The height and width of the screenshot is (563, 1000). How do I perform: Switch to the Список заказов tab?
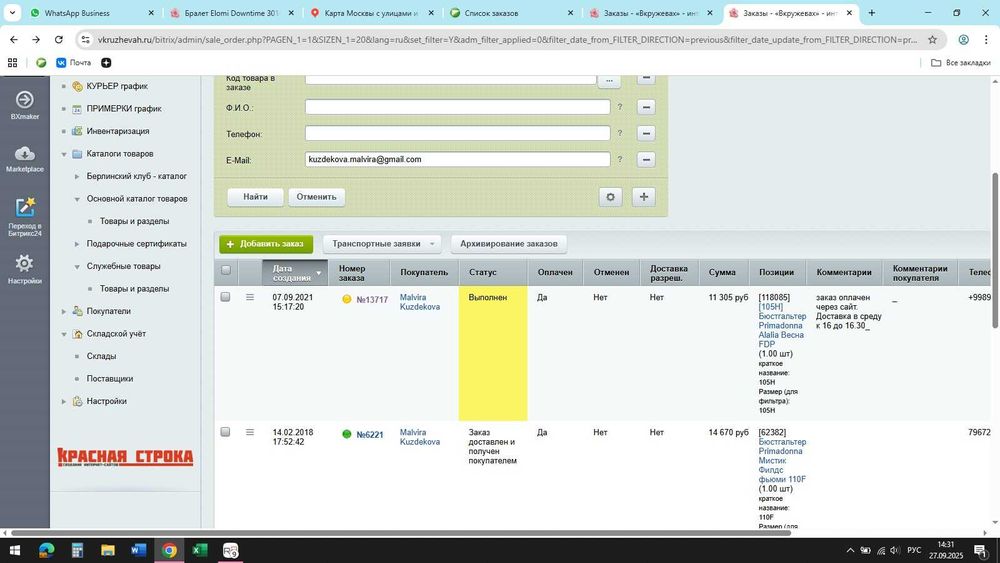click(x=511, y=13)
